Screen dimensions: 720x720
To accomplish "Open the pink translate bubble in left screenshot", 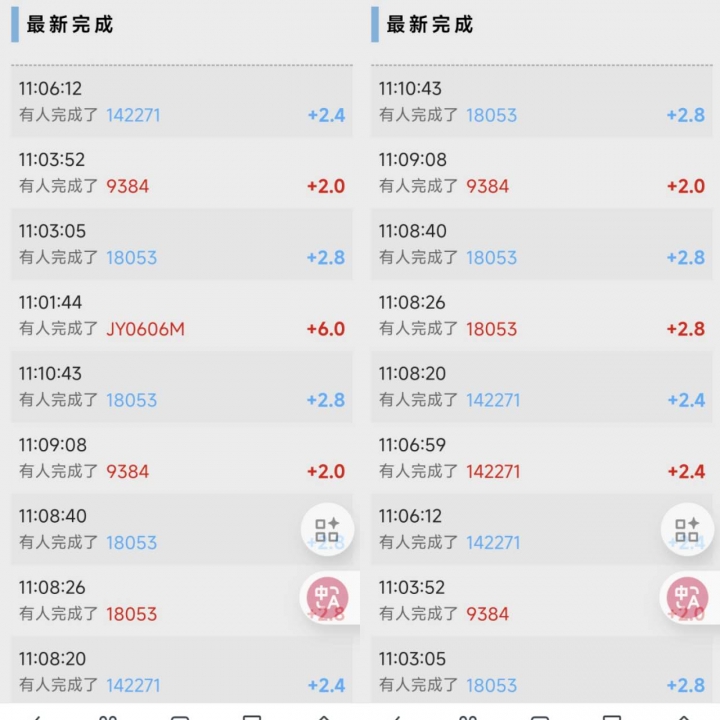I will pos(327,597).
